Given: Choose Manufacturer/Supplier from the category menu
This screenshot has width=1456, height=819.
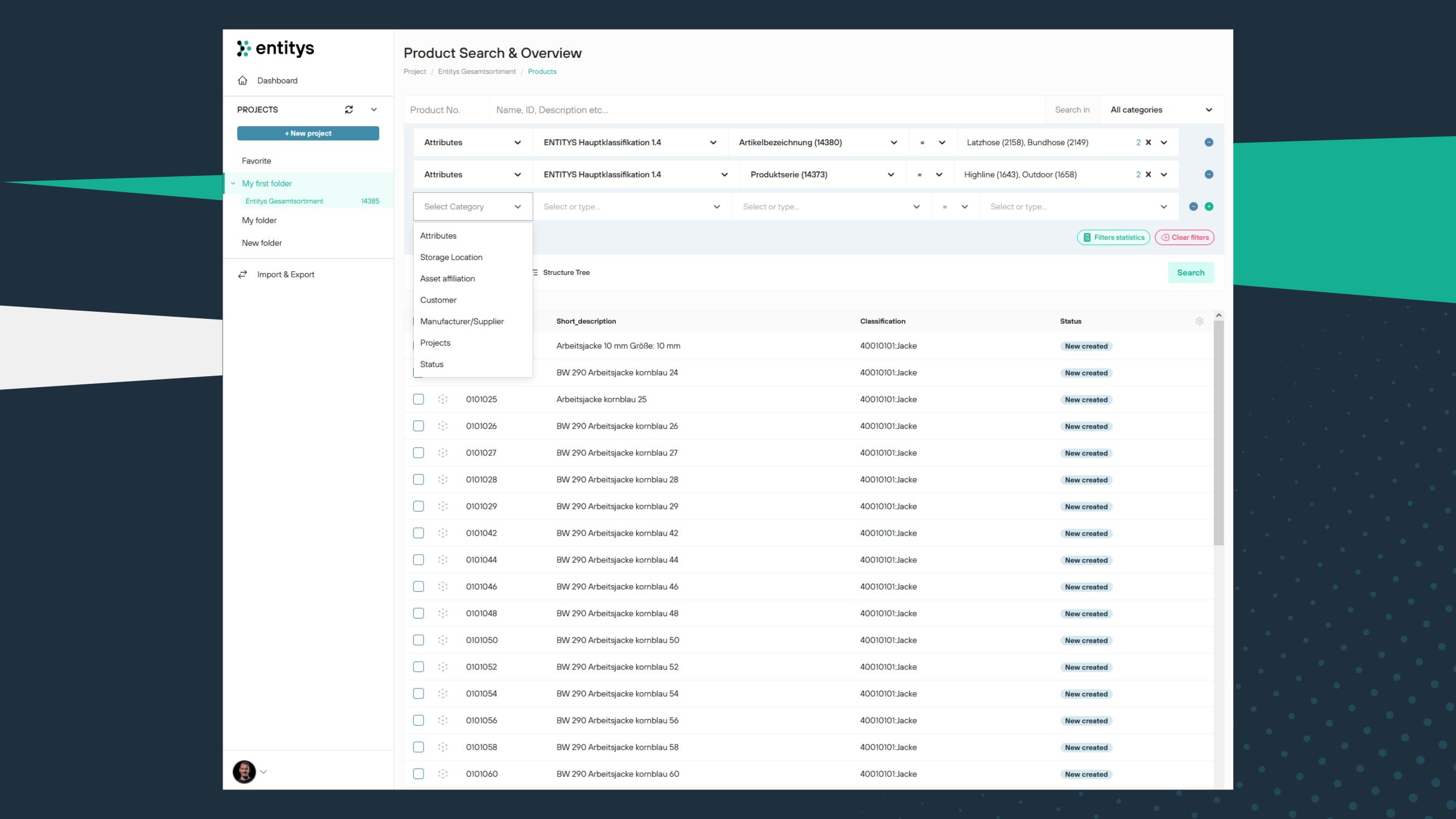Looking at the screenshot, I should 462,321.
